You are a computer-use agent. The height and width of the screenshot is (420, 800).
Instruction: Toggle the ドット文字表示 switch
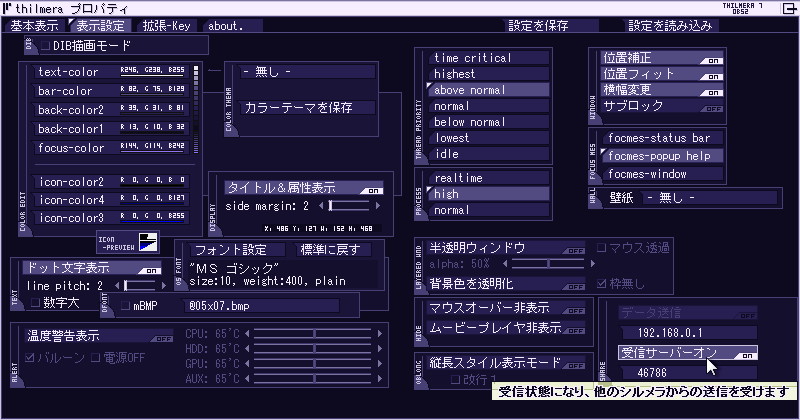tap(92, 267)
